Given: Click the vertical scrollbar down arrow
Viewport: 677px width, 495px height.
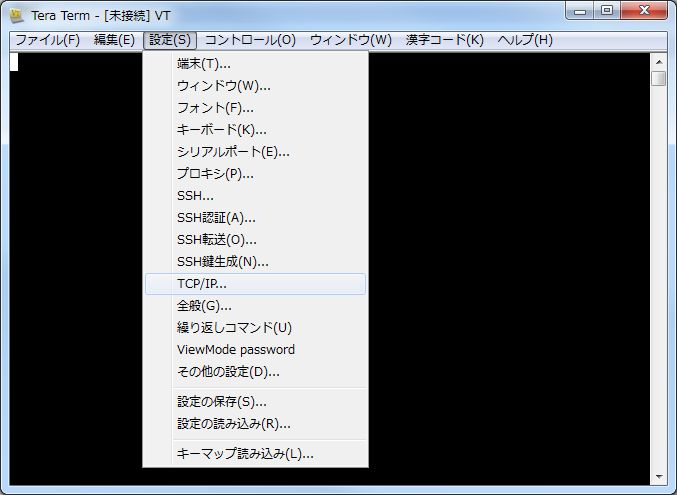Looking at the screenshot, I should 658,476.
